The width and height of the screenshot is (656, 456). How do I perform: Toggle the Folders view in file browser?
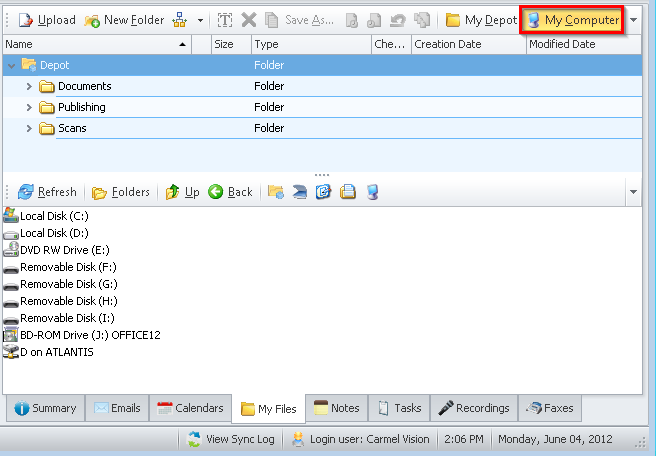(x=121, y=192)
